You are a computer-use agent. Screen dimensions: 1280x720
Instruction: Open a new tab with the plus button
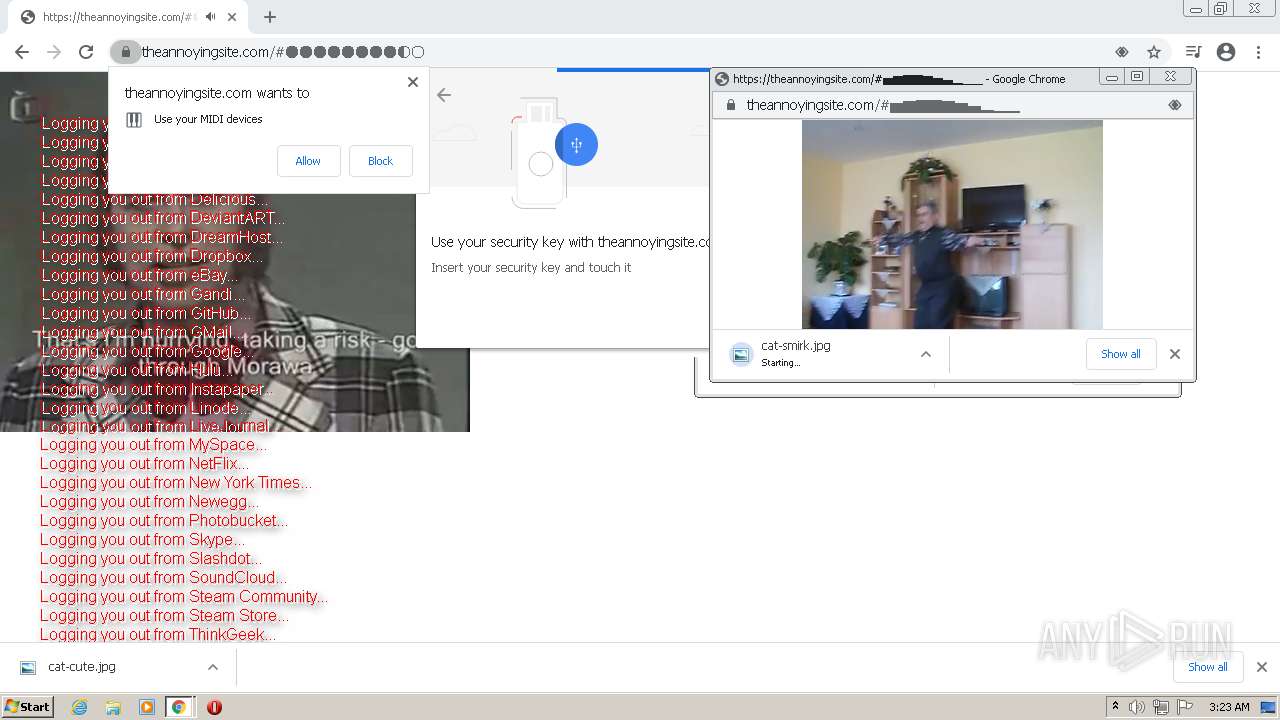point(270,17)
